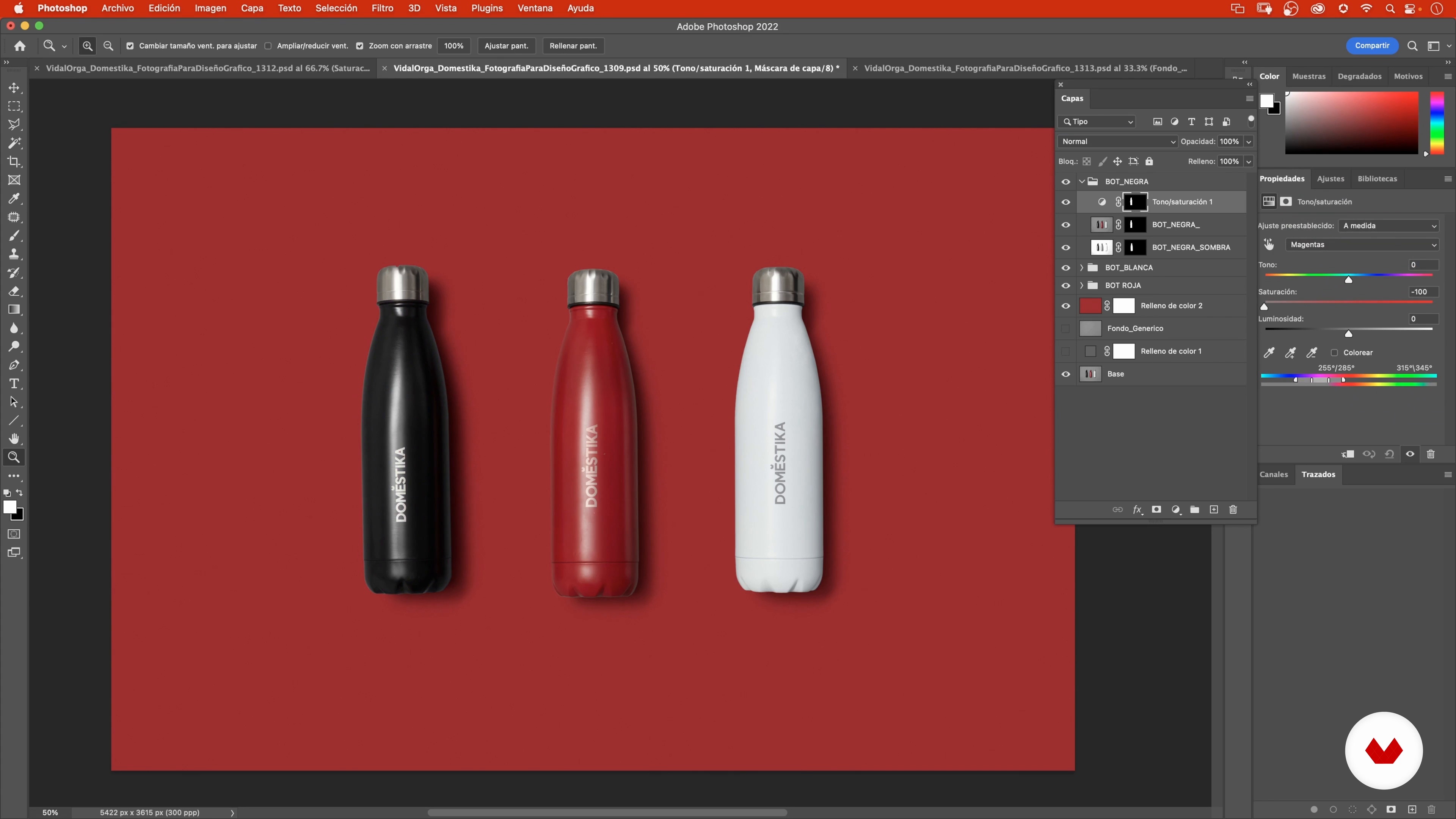Hide the Relleno de color 2 layer
This screenshot has width=1456, height=819.
coord(1065,306)
